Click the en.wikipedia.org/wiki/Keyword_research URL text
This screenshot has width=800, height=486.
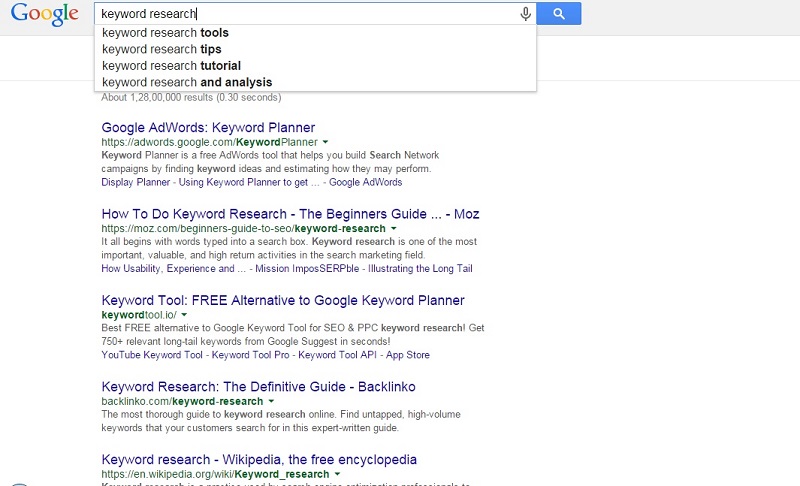[215, 474]
